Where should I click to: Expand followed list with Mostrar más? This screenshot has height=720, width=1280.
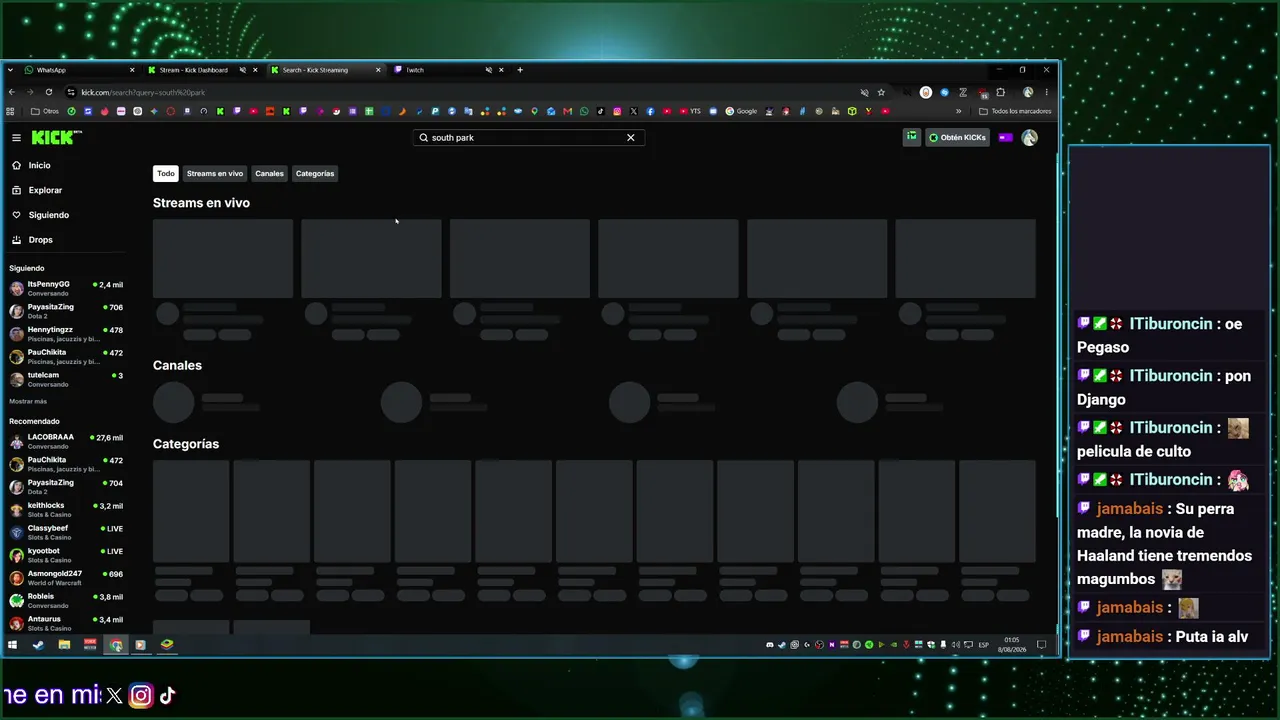(28, 401)
